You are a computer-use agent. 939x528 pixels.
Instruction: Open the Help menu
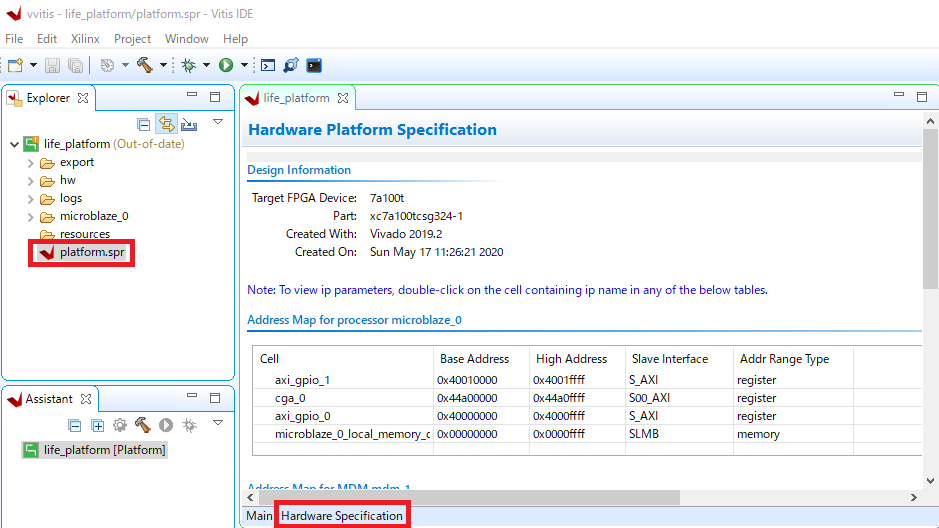pyautogui.click(x=235, y=39)
